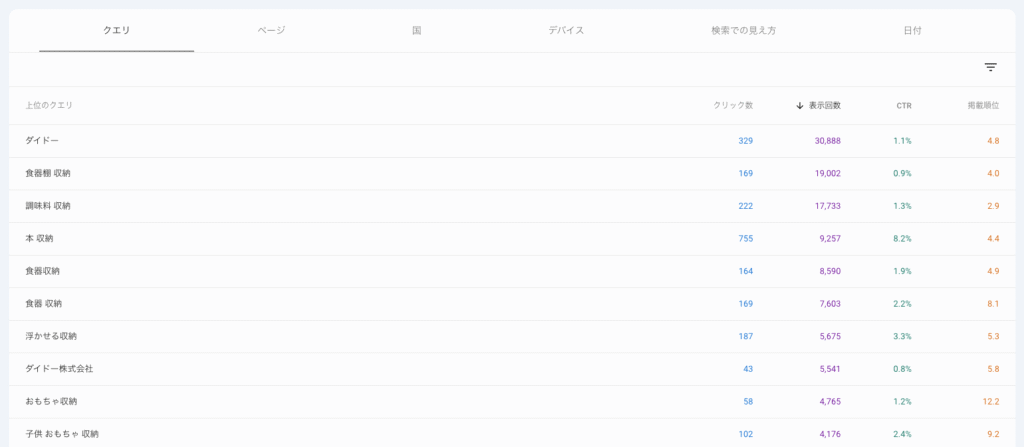Click the ダイドー株式会社 query

pyautogui.click(x=59, y=369)
